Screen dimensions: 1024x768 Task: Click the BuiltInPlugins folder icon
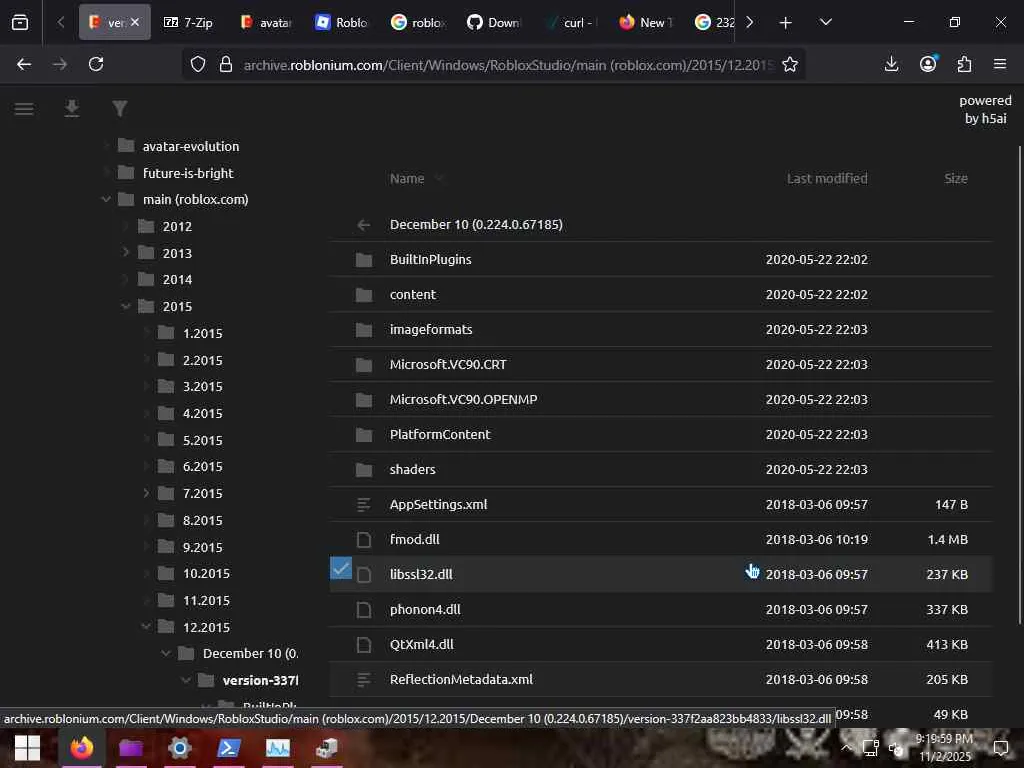tap(364, 260)
